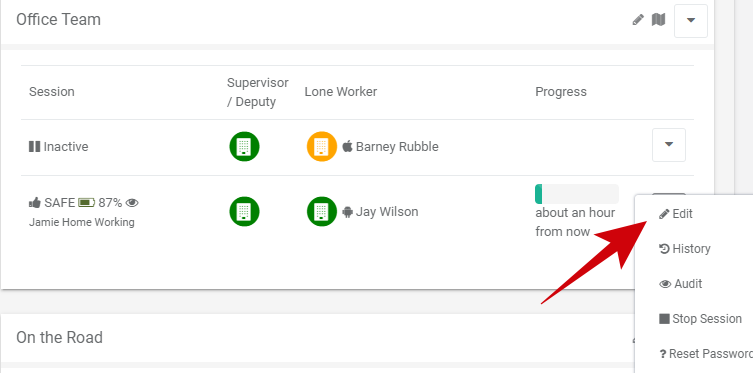Click Jay Wilson's green supervisor building icon
The image size is (753, 373).
(x=244, y=212)
